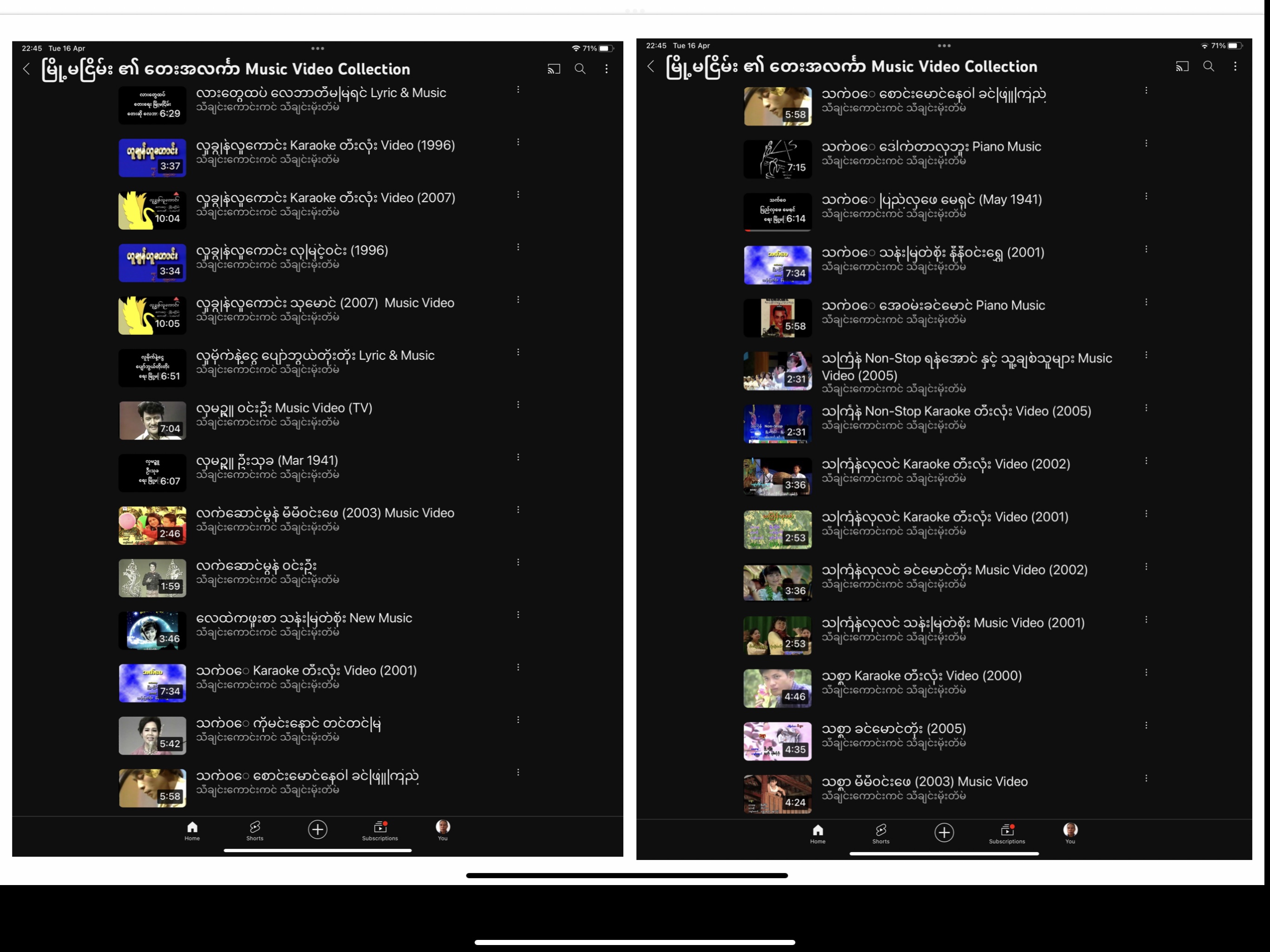1270x952 pixels.
Task: Tap the create plus icon in left window
Action: (317, 829)
